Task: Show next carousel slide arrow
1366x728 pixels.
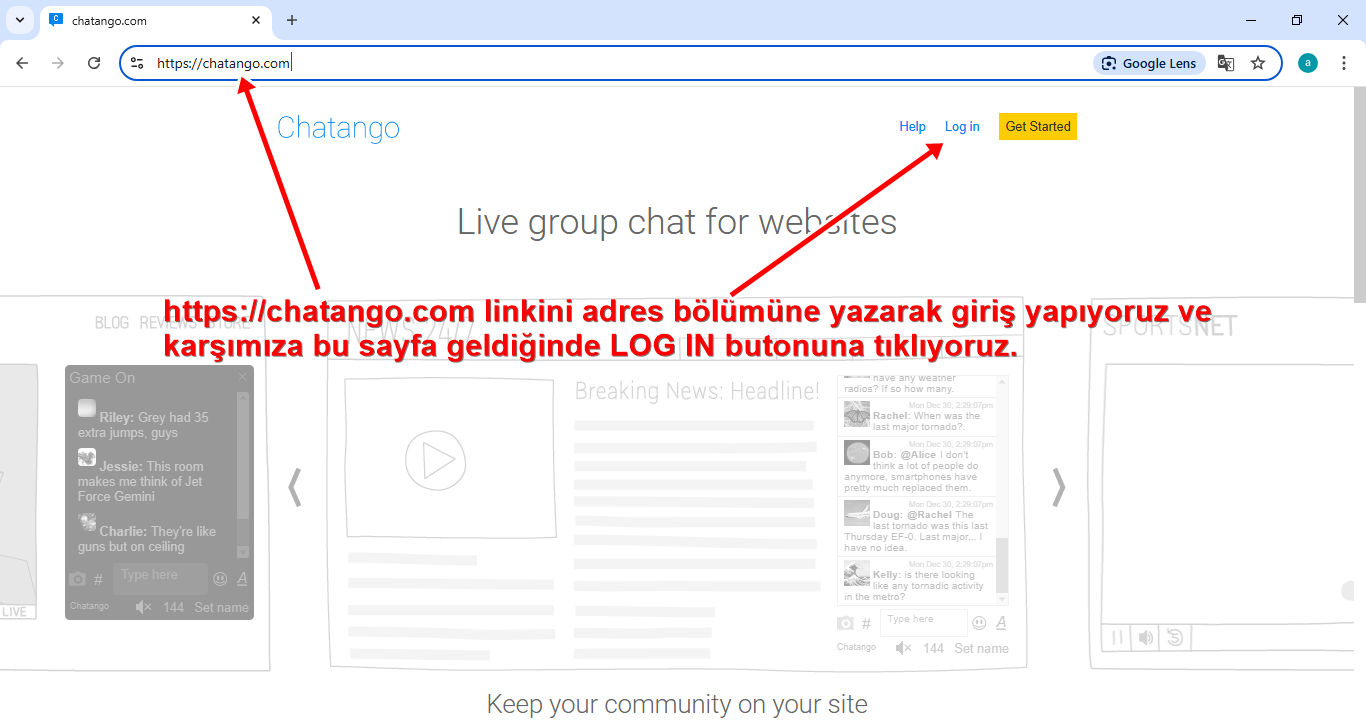Action: [1058, 487]
